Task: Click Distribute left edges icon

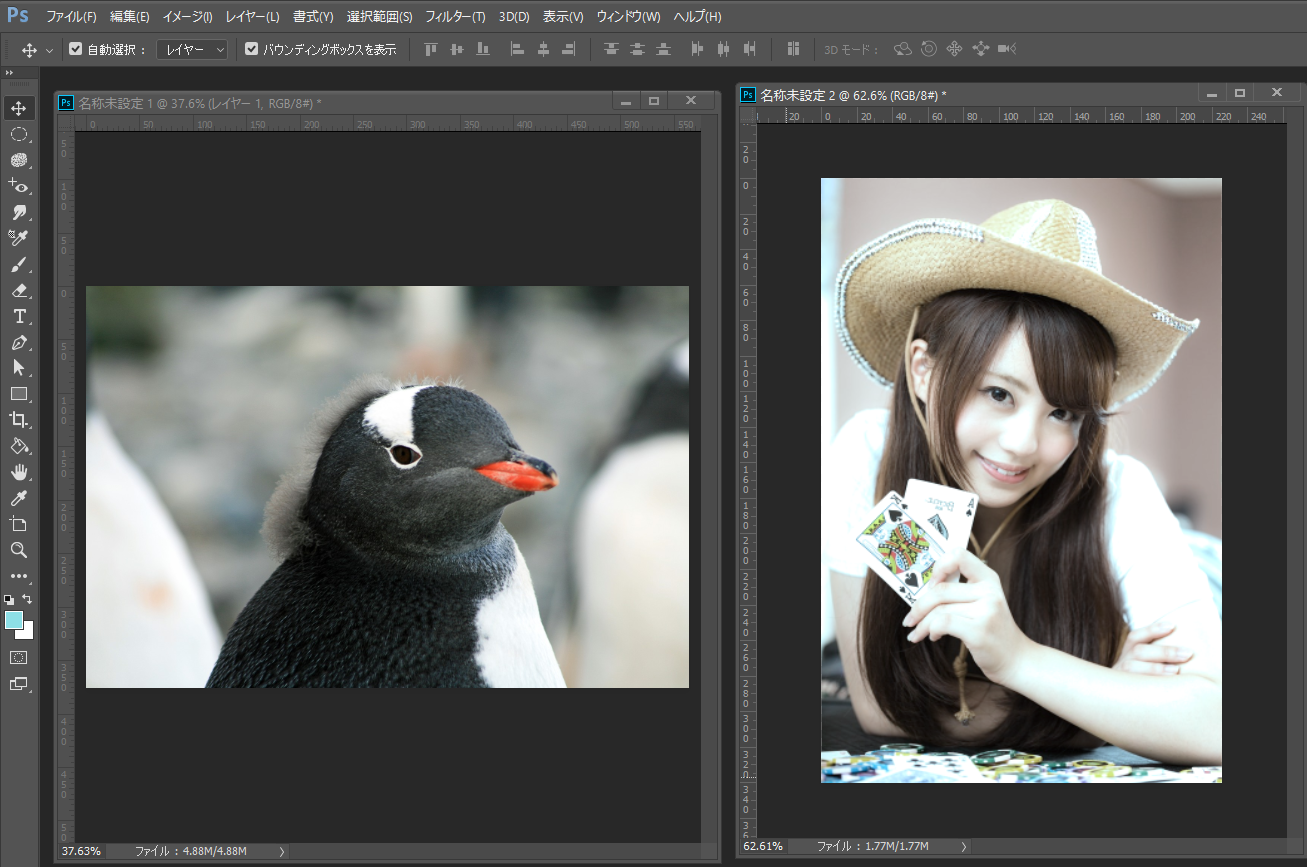Action: coord(697,49)
